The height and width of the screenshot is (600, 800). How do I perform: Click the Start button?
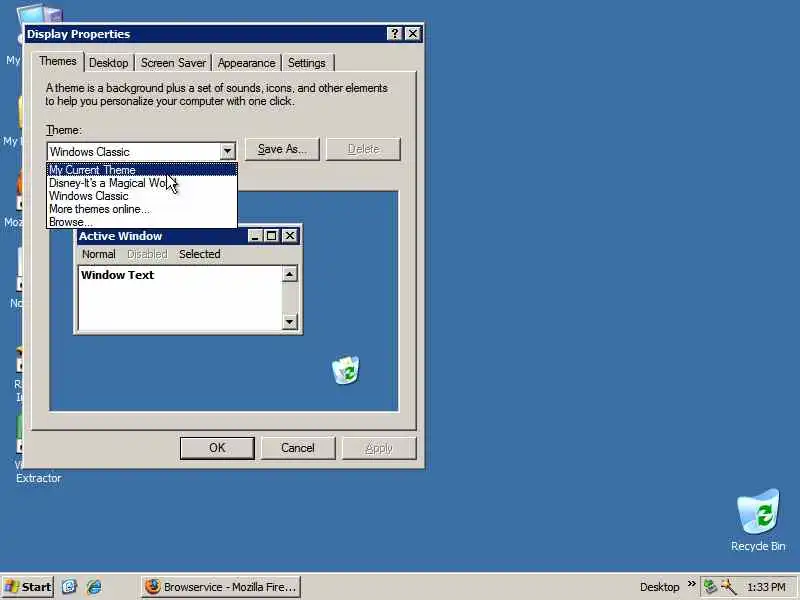click(x=28, y=587)
